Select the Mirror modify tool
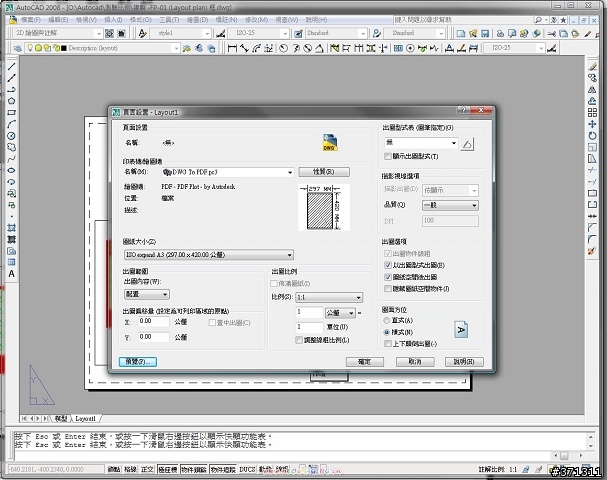The image size is (607, 480). 592,90
